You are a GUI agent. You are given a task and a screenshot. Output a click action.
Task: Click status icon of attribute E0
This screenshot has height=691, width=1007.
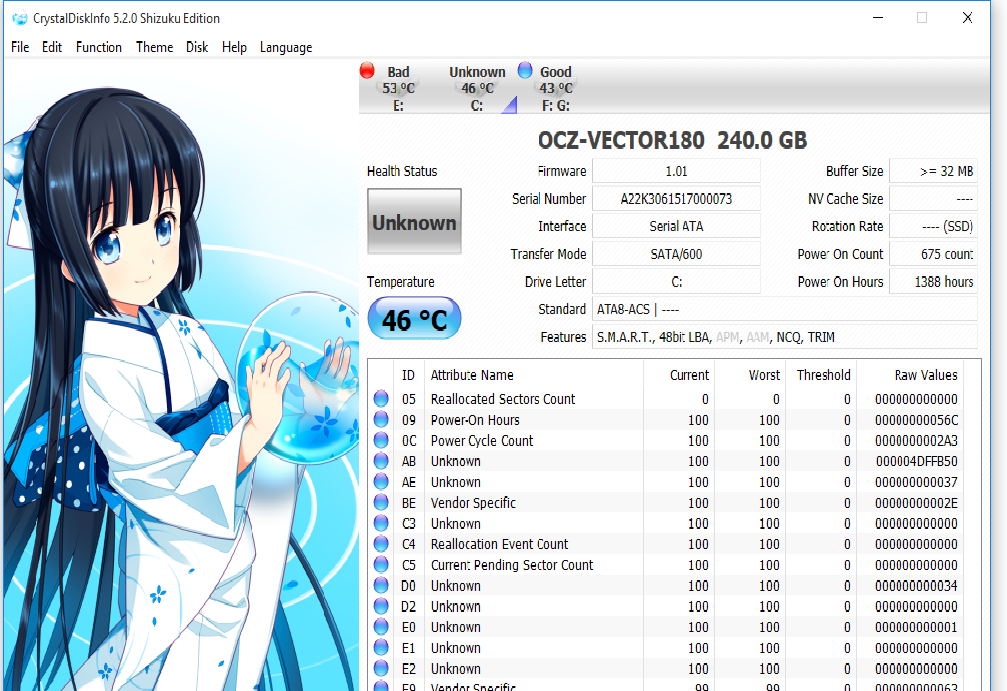[x=381, y=627]
